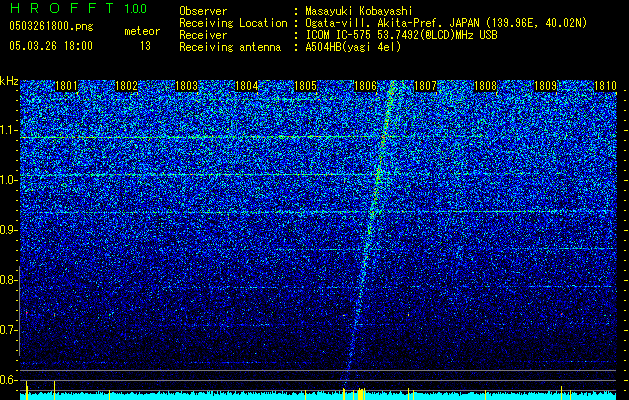Screen dimensions: 629x400
Task: Click the 1806 time marker
Action: click(x=366, y=86)
